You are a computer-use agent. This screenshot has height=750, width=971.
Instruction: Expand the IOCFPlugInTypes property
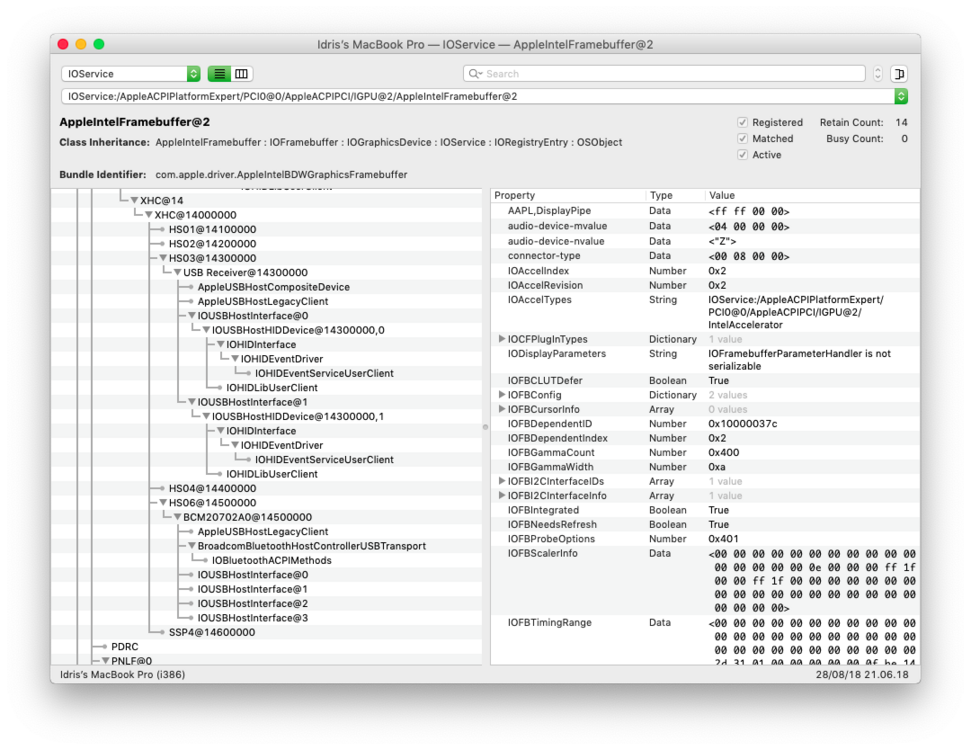(x=502, y=340)
